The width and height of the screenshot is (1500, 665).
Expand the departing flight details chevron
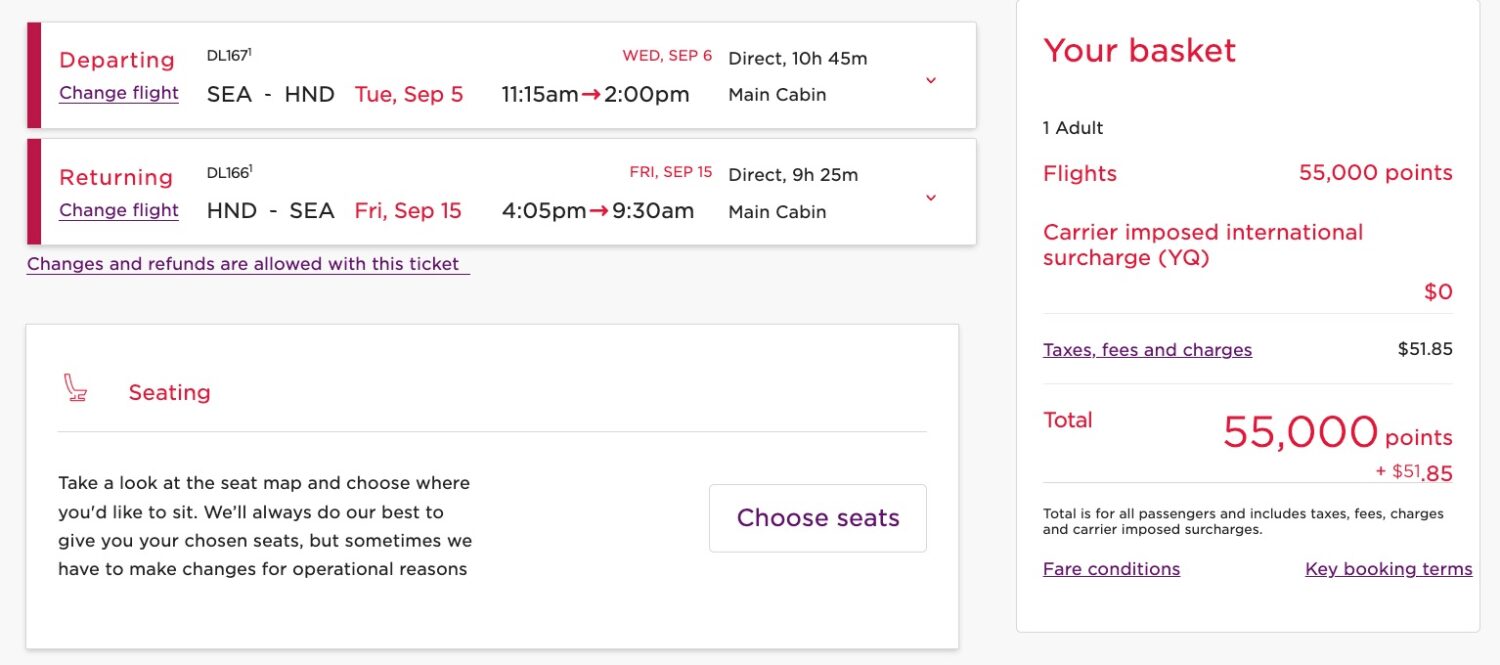[931, 80]
